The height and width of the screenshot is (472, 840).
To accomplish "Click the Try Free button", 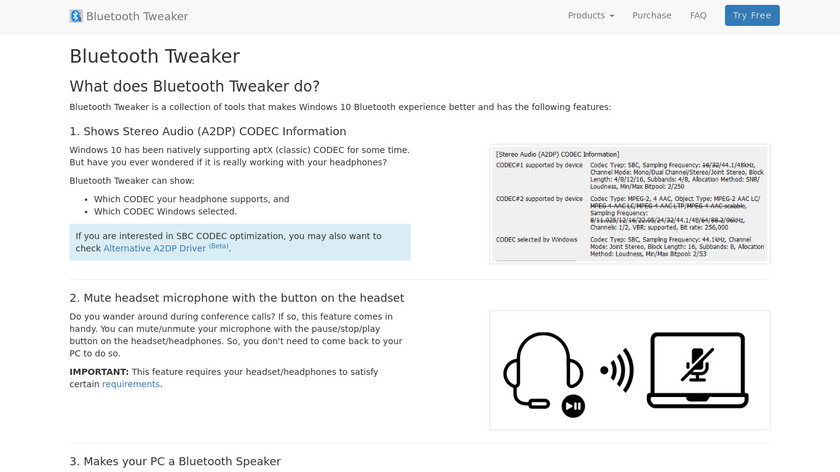I will tap(752, 16).
